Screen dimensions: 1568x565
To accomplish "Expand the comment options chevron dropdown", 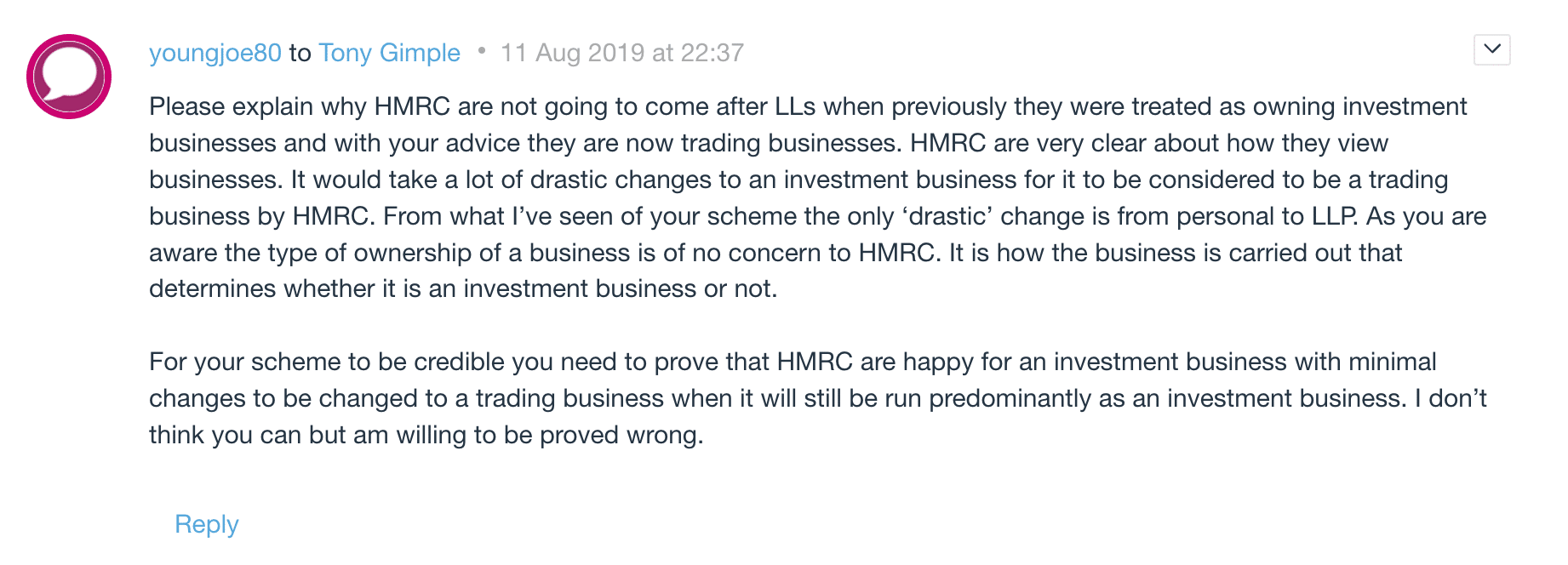I will click(x=1491, y=49).
